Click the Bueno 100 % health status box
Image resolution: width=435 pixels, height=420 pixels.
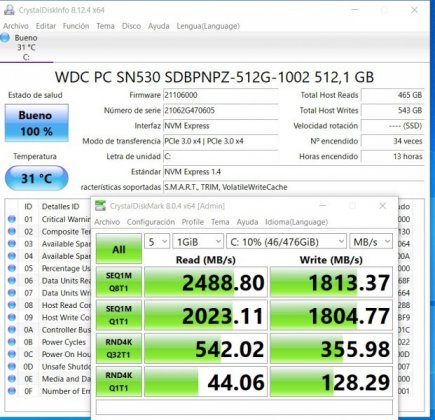tap(37, 123)
